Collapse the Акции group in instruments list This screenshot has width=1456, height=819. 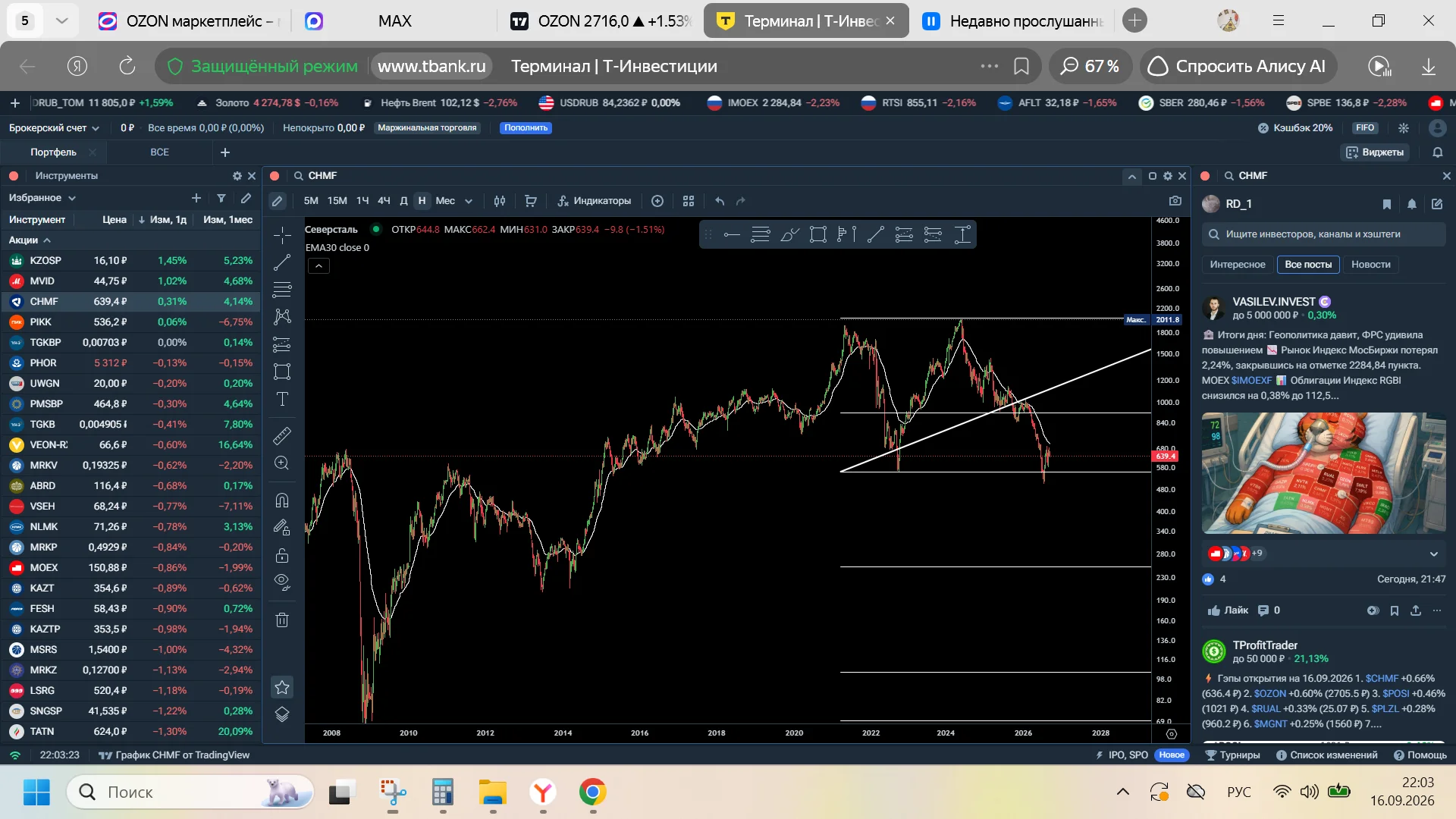(30, 240)
